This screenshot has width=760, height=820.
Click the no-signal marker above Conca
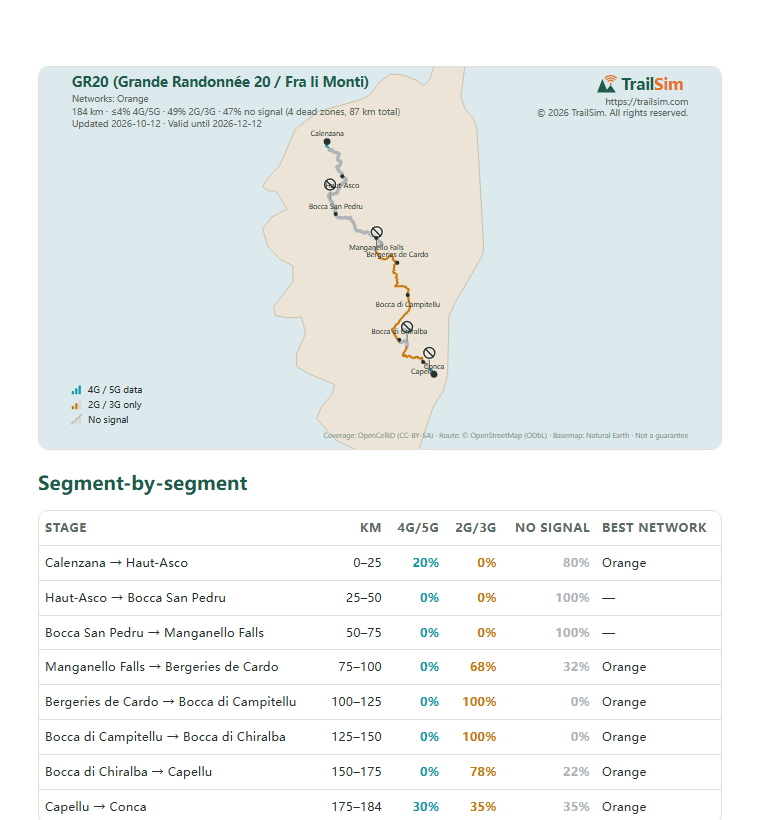click(429, 352)
